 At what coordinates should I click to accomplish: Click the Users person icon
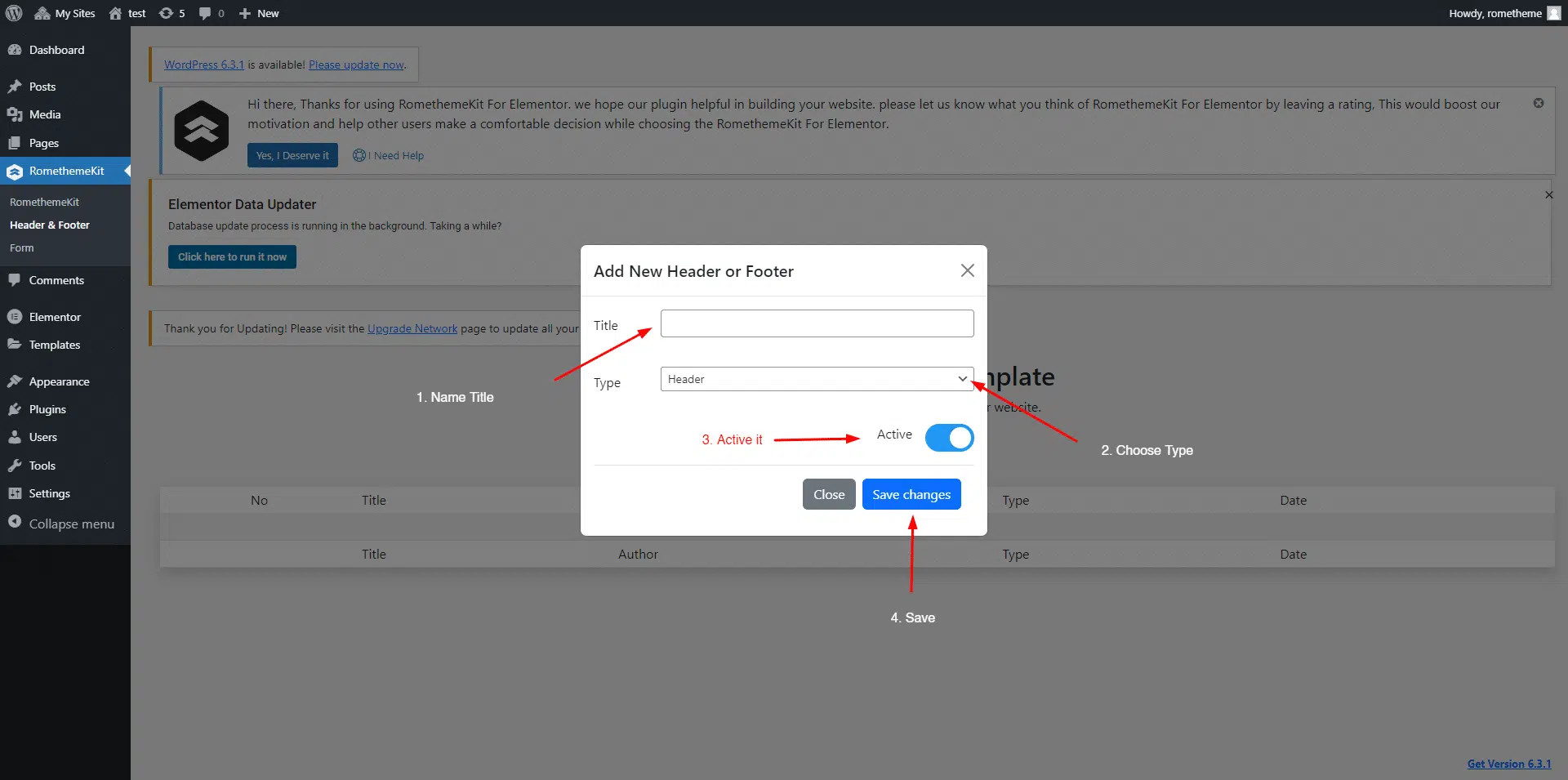click(x=15, y=437)
